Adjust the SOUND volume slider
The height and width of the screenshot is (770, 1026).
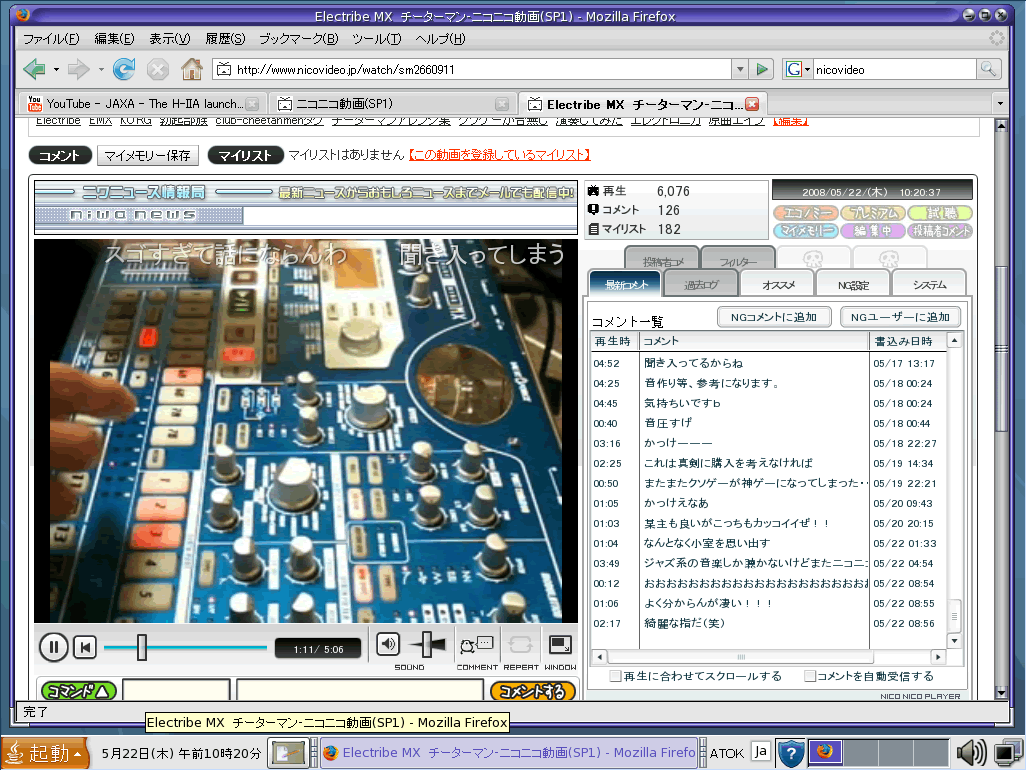click(427, 644)
